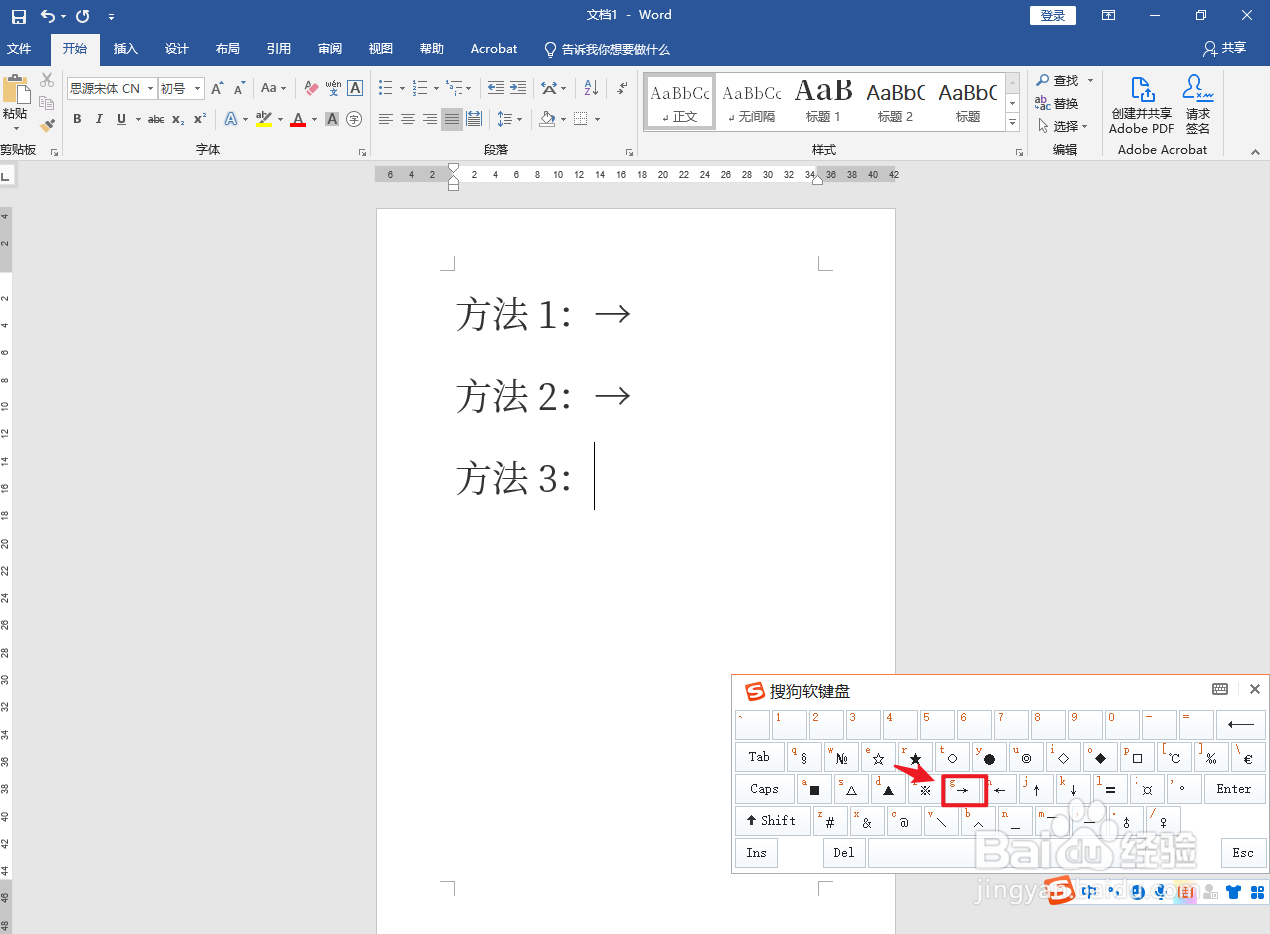Click the Numbering list icon
The image size is (1270, 934).
(x=419, y=88)
